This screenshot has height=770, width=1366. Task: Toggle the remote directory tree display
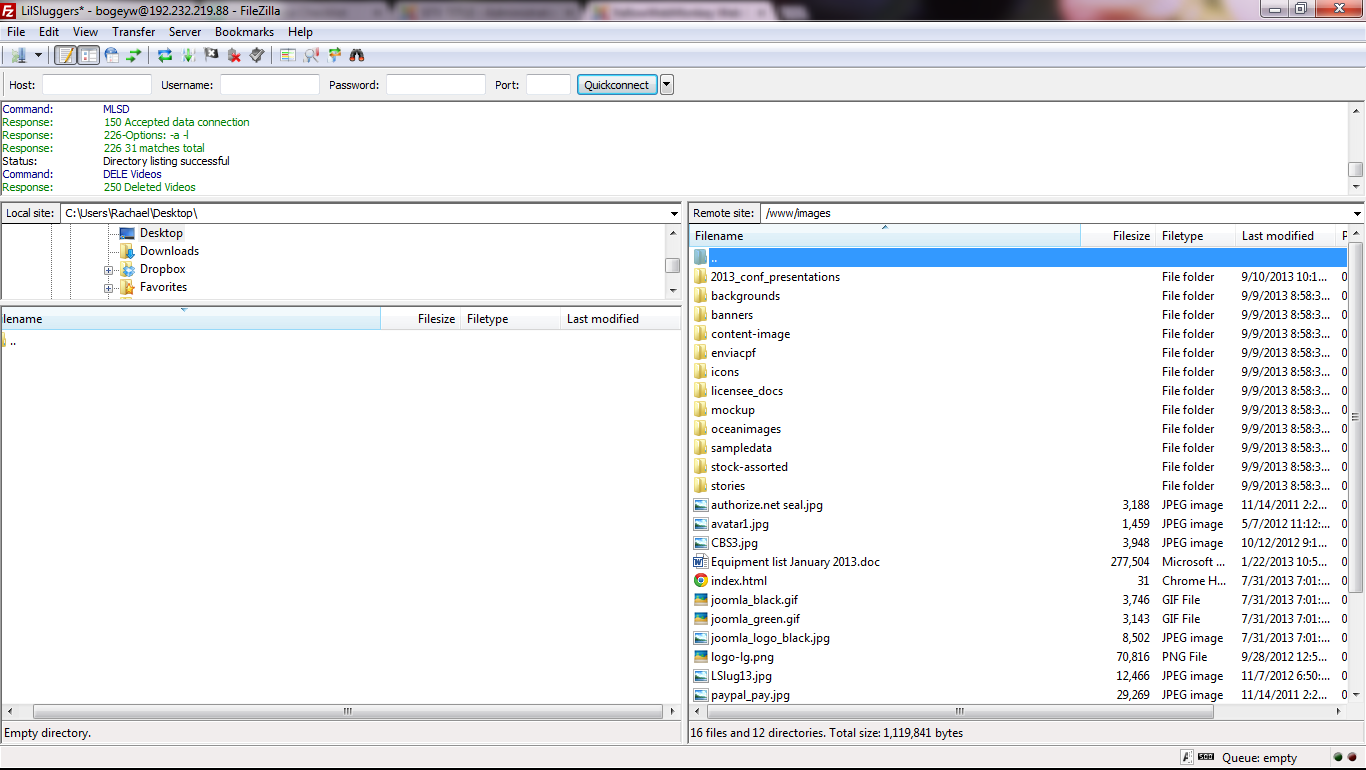111,55
